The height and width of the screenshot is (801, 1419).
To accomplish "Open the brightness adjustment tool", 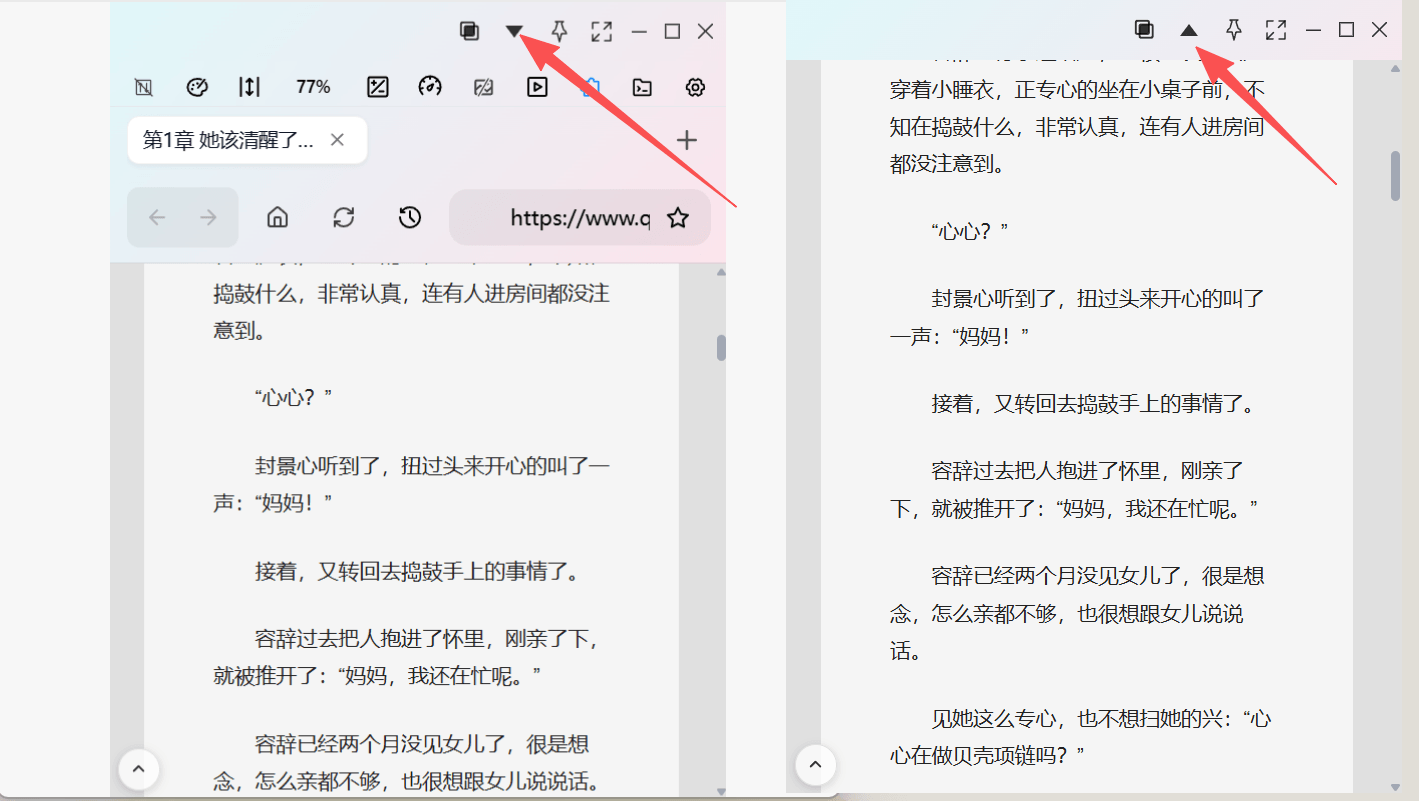I will tap(377, 87).
